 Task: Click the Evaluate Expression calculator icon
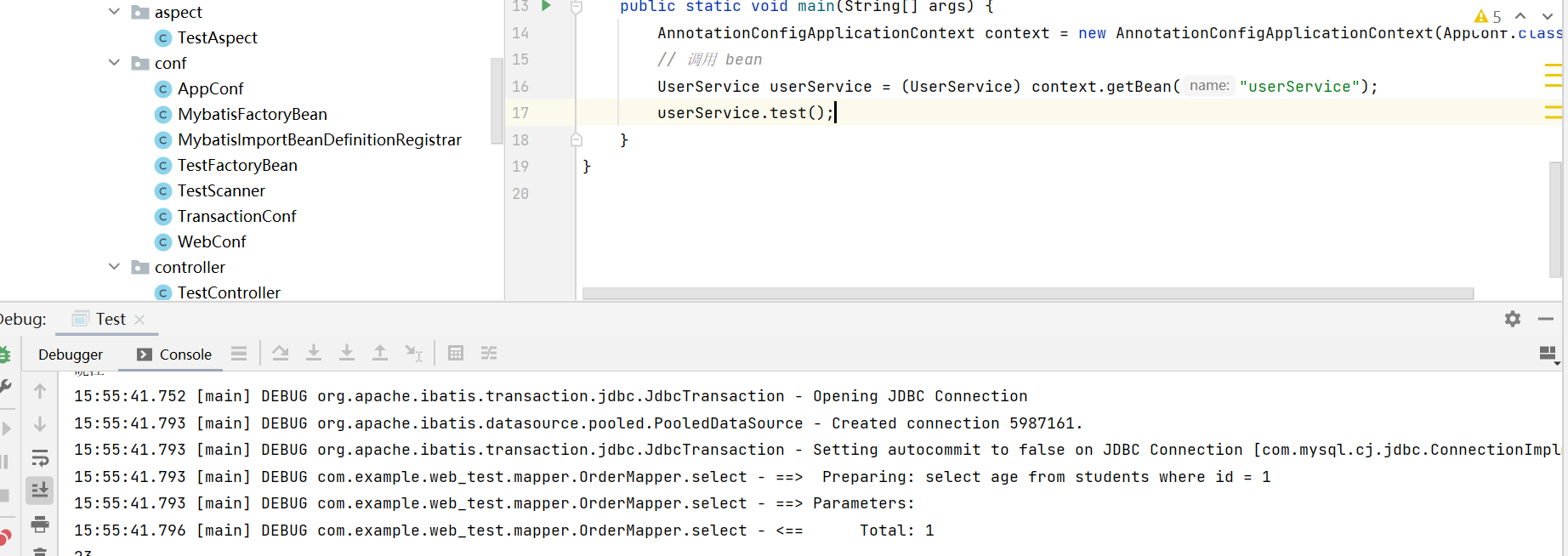(x=456, y=353)
